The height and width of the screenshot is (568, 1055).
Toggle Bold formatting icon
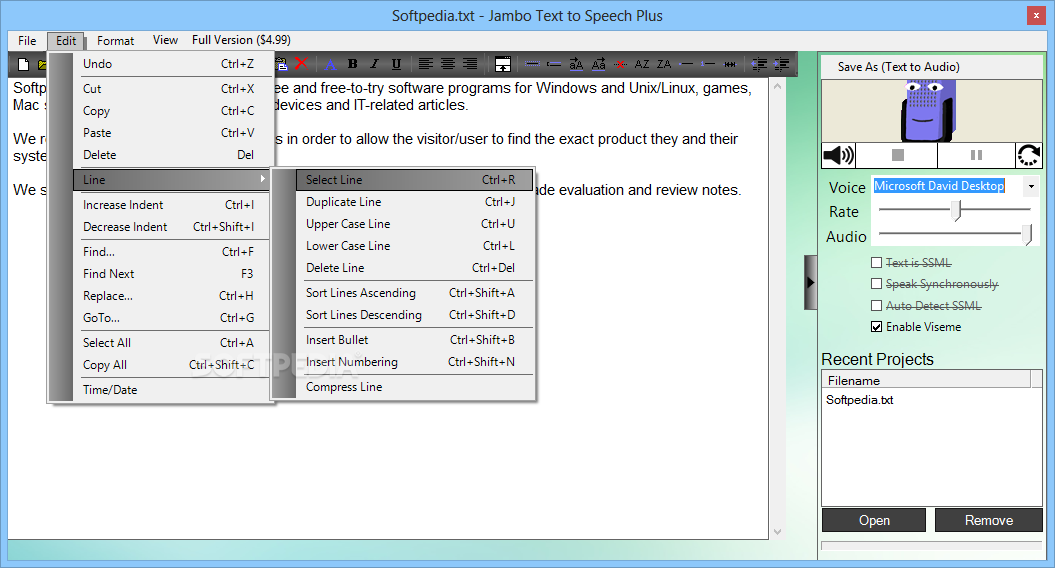pyautogui.click(x=352, y=64)
